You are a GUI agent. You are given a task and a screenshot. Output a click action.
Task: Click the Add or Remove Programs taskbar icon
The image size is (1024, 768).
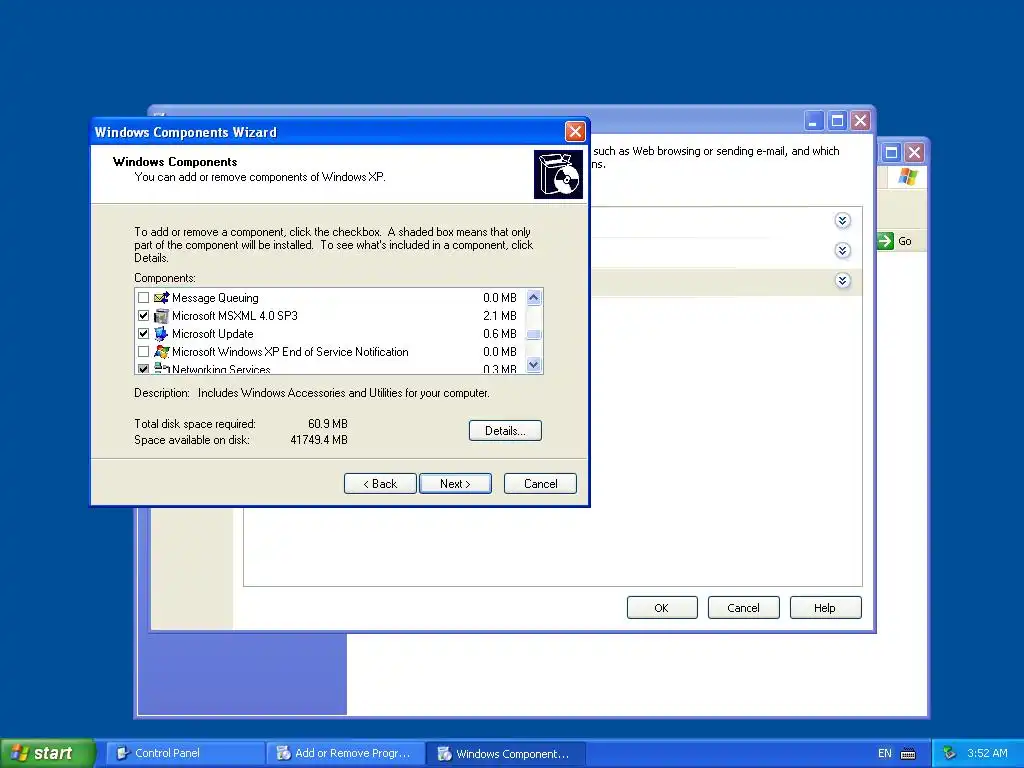[x=283, y=753]
